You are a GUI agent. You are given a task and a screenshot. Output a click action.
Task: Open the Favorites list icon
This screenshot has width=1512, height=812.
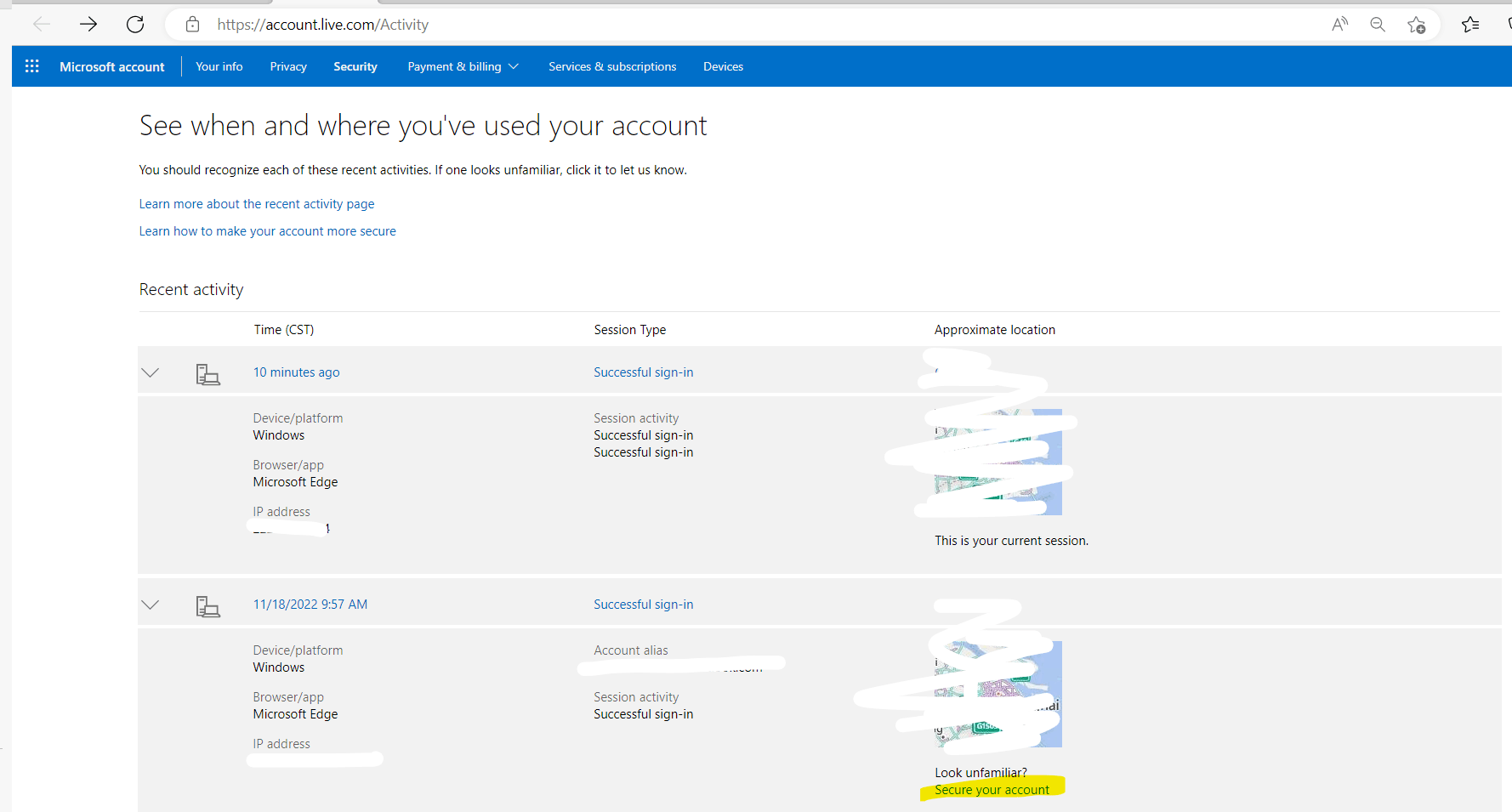pos(1470,25)
